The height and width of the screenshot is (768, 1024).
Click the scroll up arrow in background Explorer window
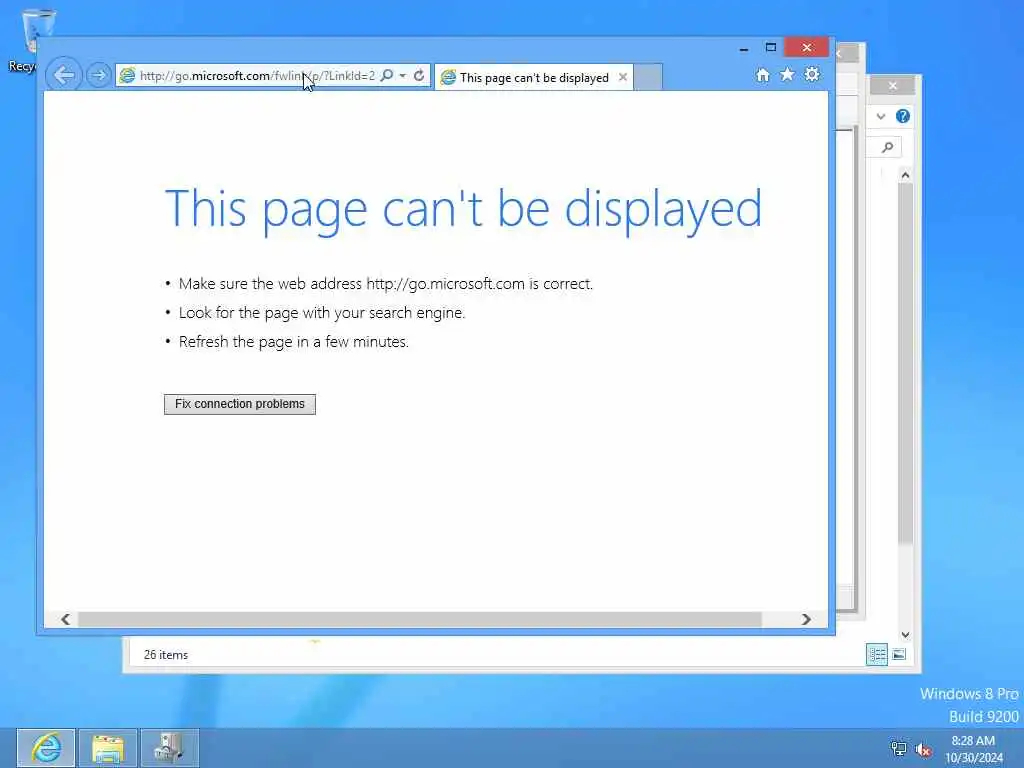pyautogui.click(x=905, y=175)
